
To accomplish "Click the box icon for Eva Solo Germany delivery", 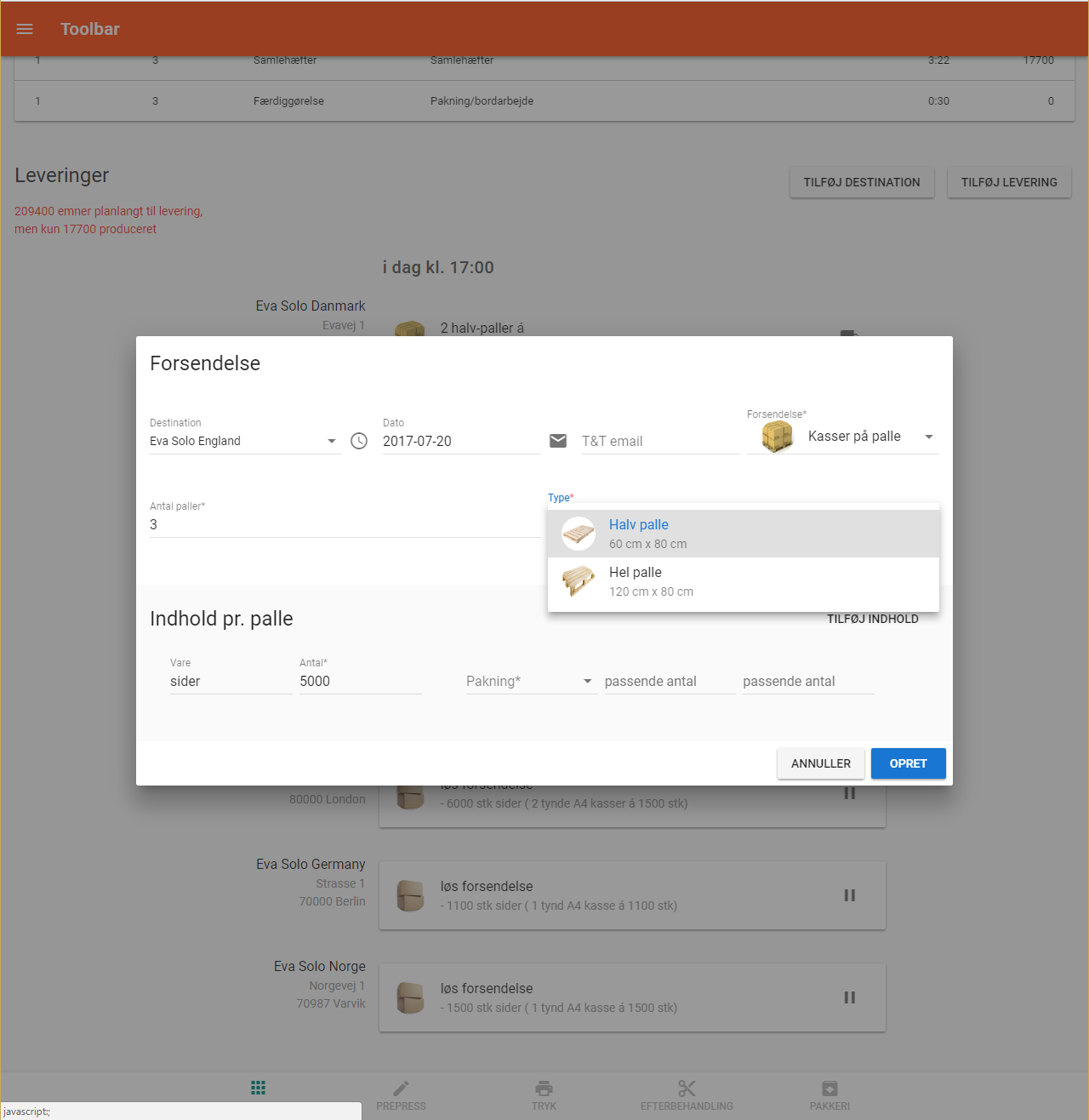I will point(410,895).
